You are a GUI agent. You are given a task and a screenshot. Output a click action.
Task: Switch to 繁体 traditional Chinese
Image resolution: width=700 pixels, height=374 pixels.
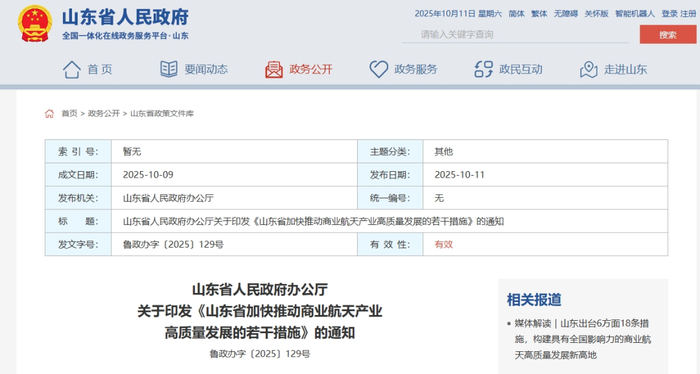click(539, 14)
